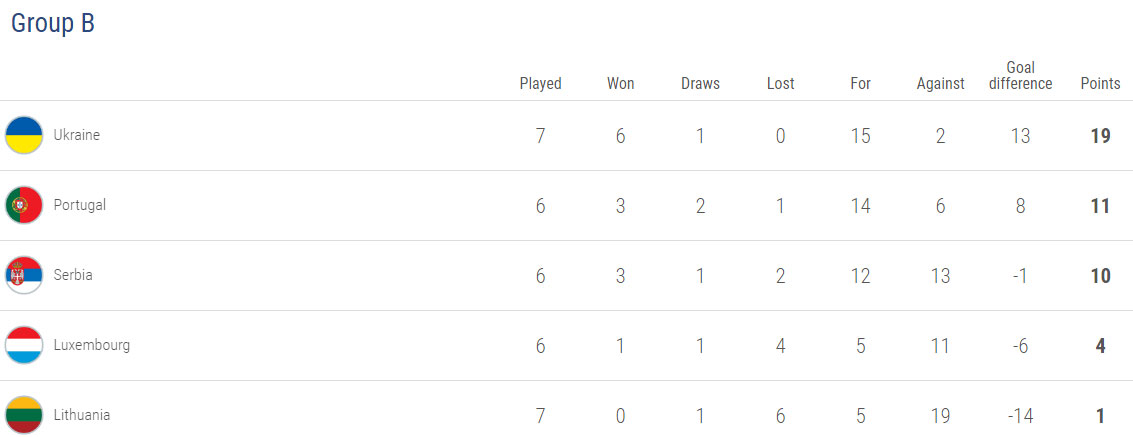Click the Serbia flag icon
Screen dimensions: 1133x437
click(23, 275)
